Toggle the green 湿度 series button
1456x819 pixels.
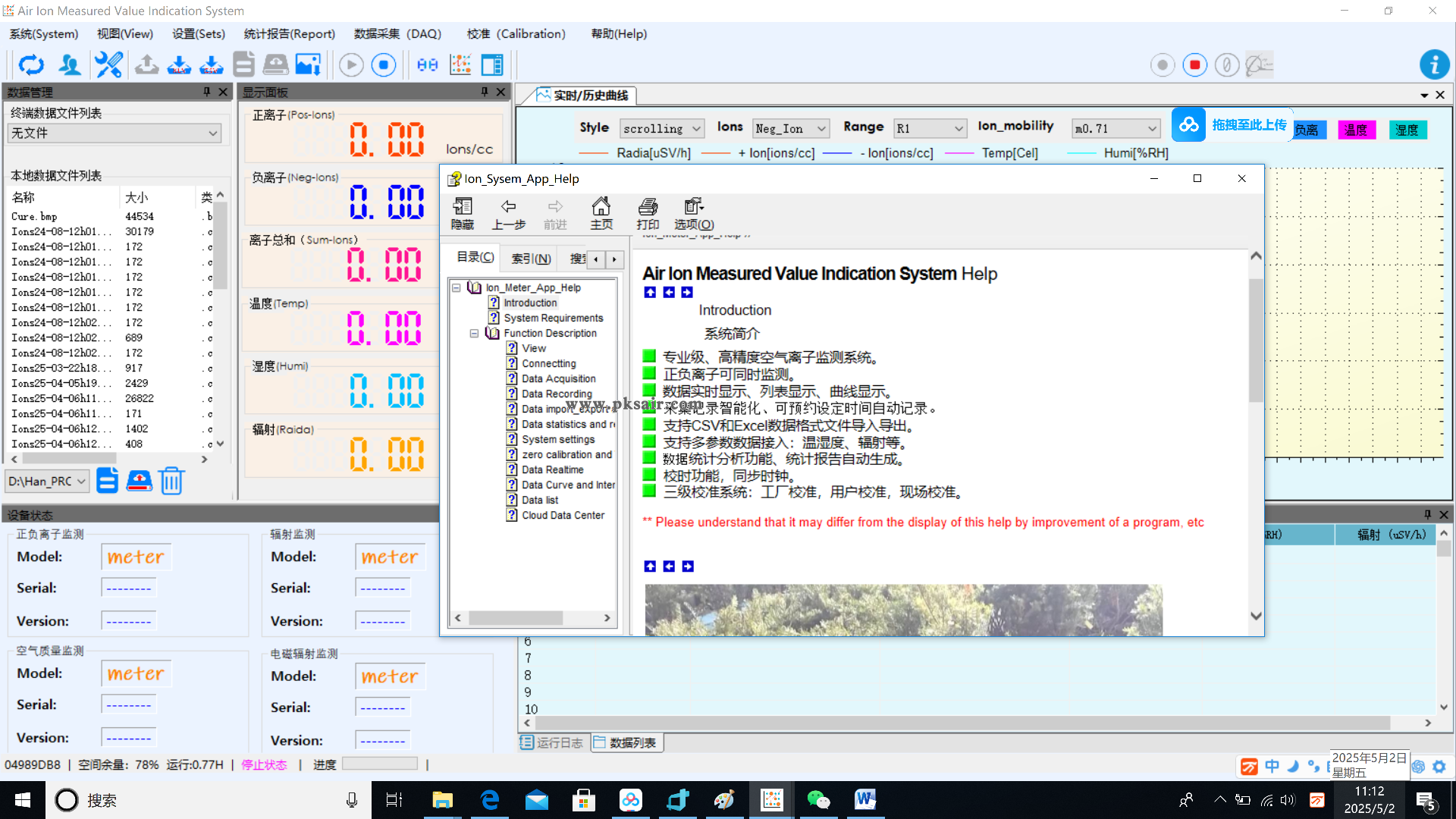point(1407,130)
